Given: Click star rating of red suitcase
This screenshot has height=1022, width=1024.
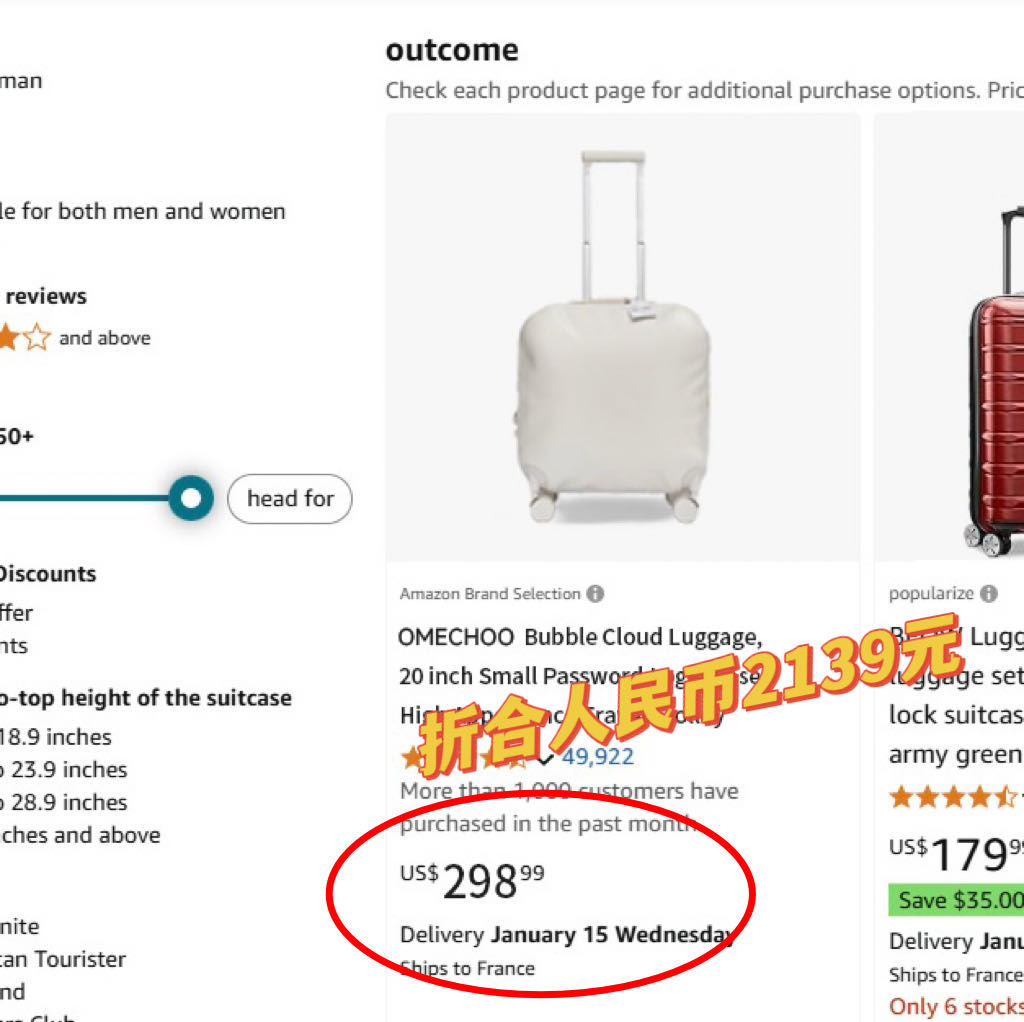Looking at the screenshot, I should [950, 797].
